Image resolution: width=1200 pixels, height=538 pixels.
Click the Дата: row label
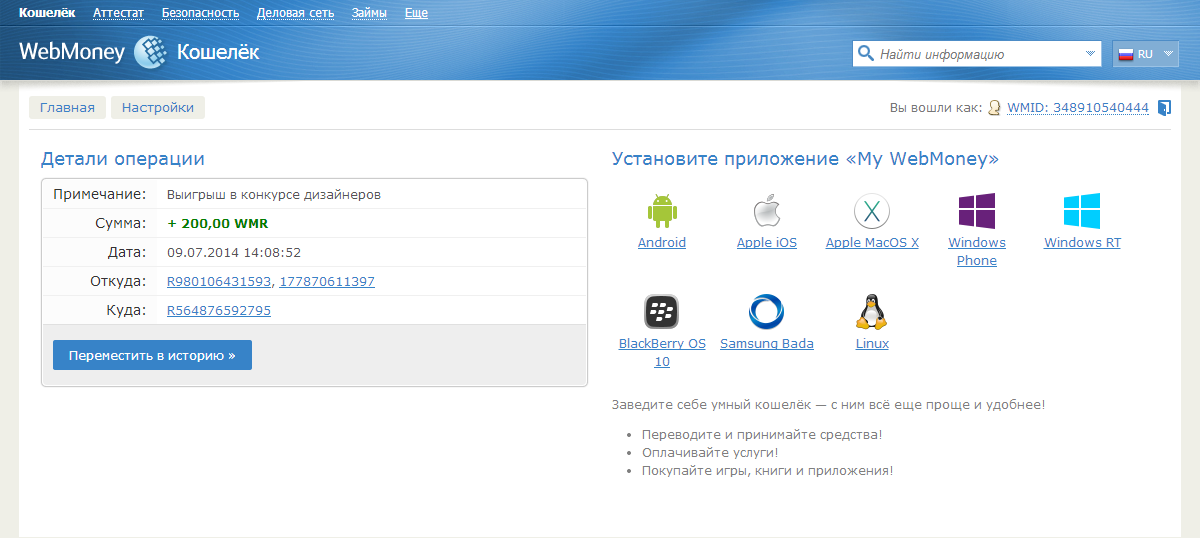pos(127,252)
